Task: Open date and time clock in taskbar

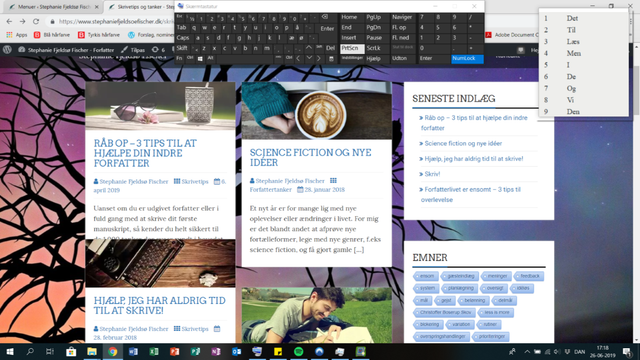Action: (602, 351)
